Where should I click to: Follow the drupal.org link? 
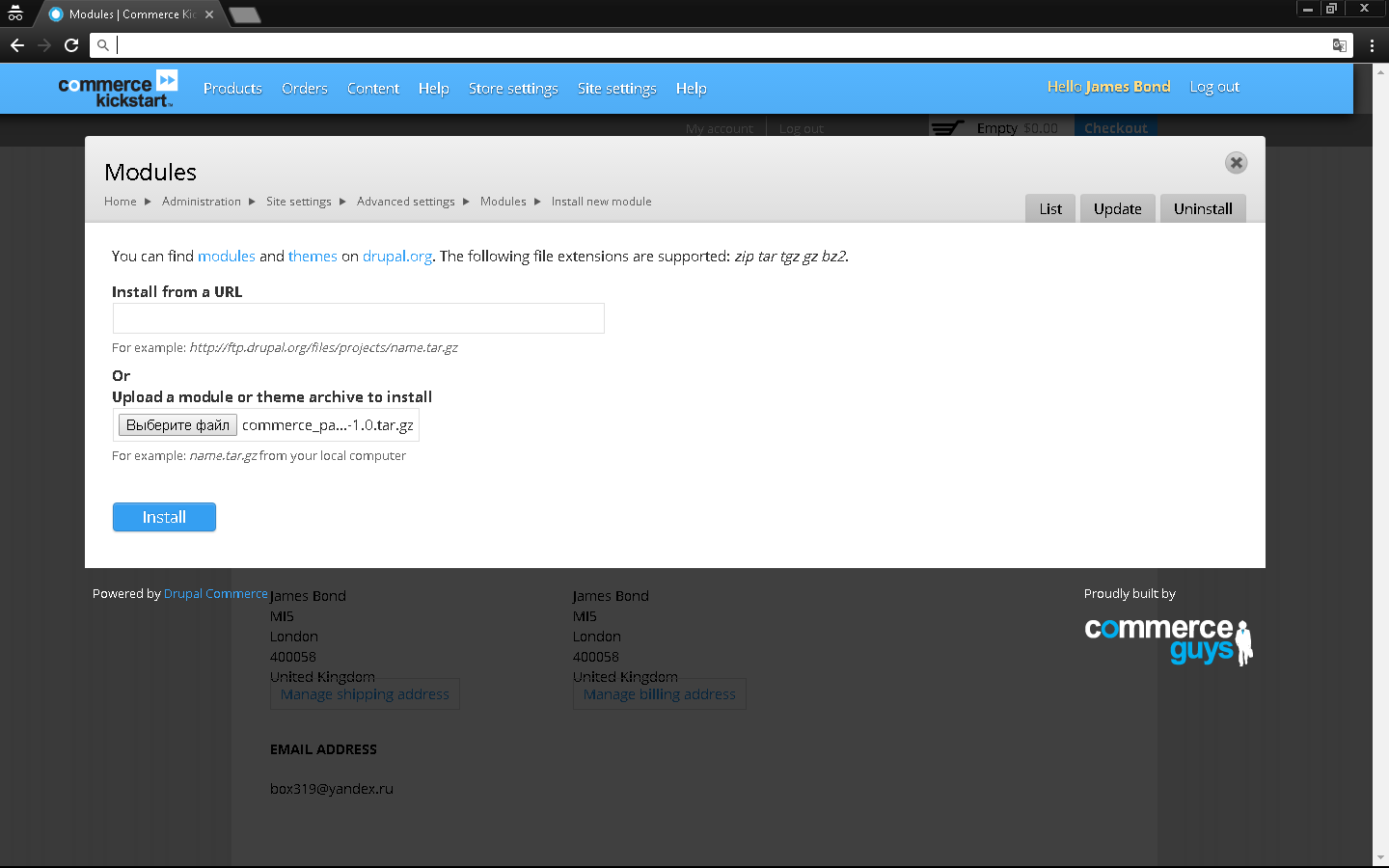[x=397, y=257]
